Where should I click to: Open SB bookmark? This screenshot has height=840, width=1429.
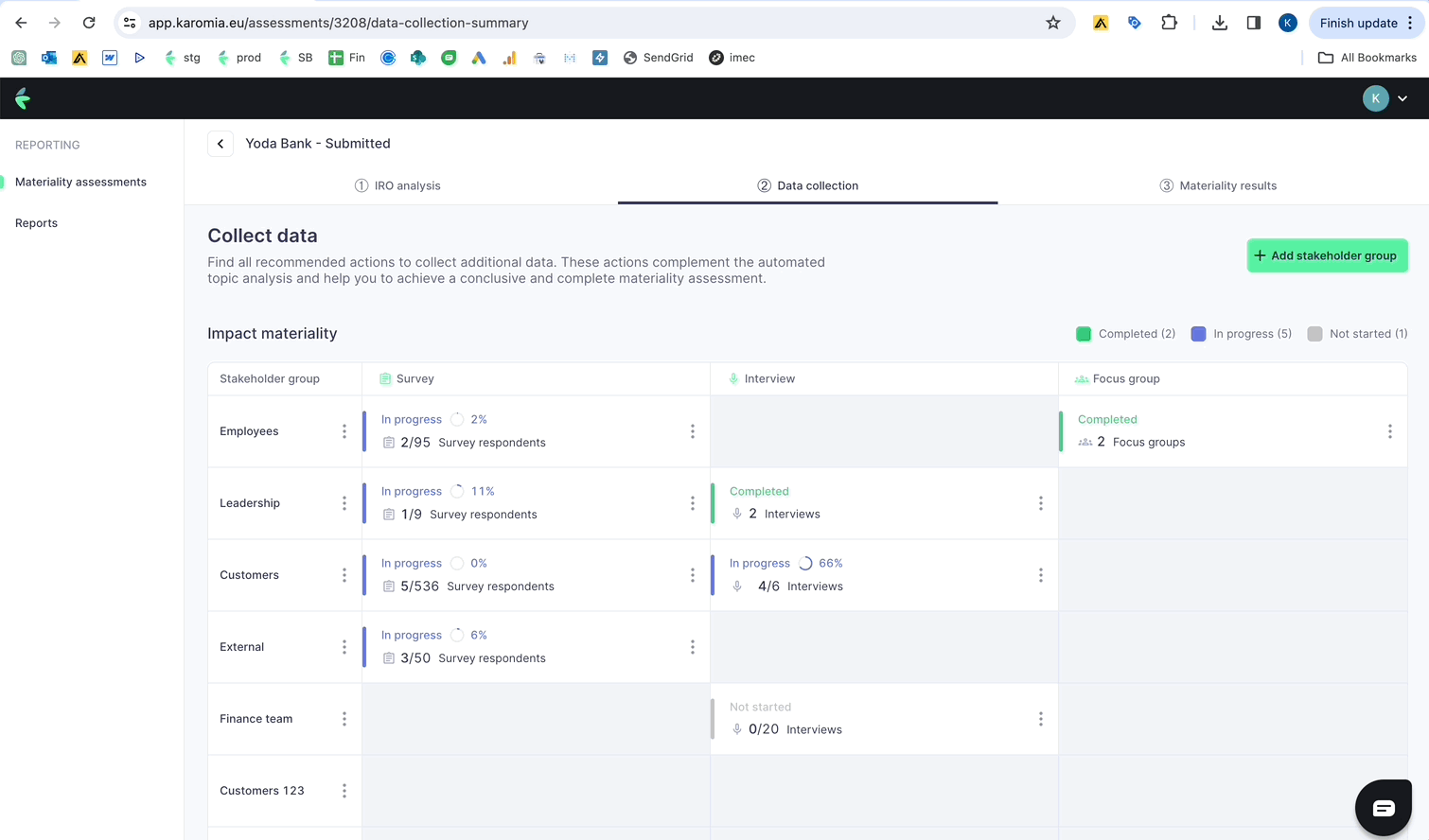(x=295, y=58)
